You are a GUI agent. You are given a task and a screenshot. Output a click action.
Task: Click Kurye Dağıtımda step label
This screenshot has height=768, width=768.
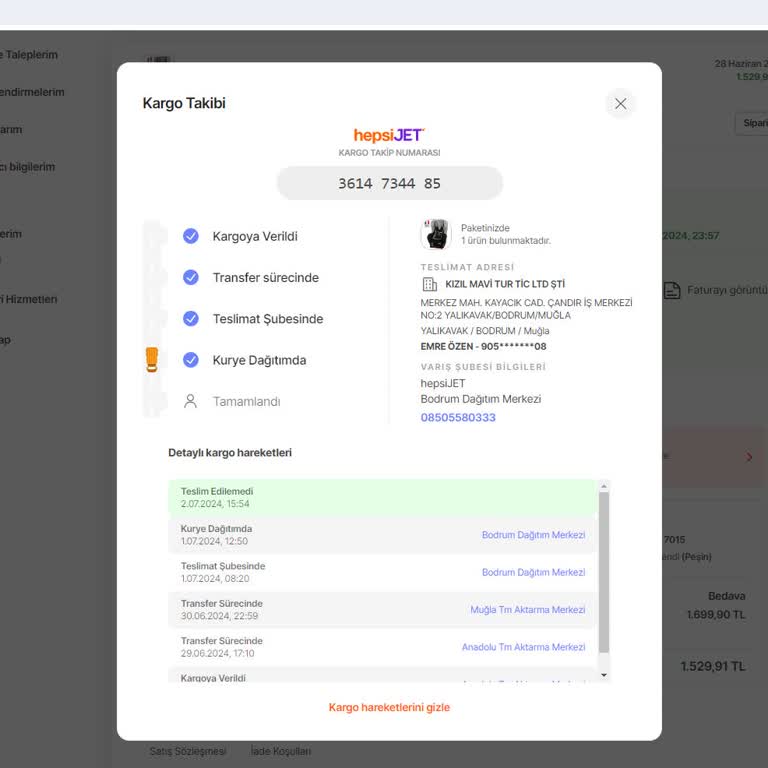click(x=259, y=360)
